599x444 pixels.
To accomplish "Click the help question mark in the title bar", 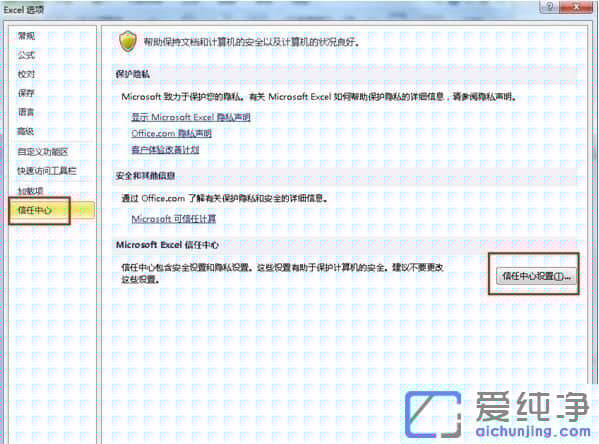I will pyautogui.click(x=550, y=7).
